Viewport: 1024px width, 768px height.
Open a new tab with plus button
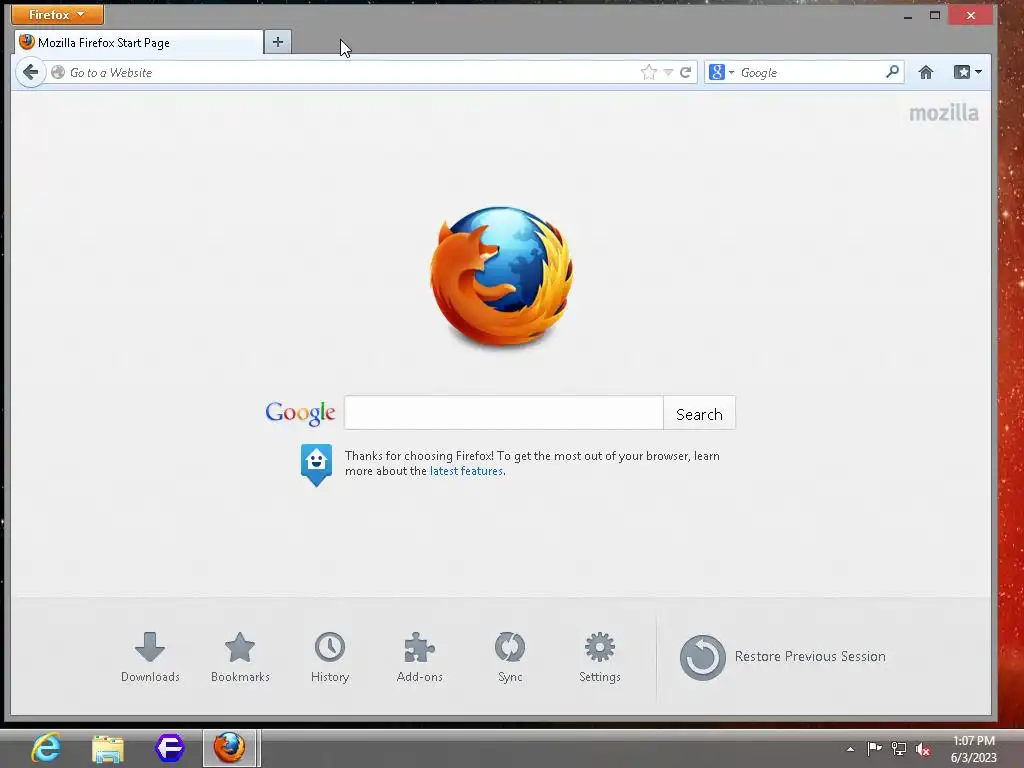point(278,42)
